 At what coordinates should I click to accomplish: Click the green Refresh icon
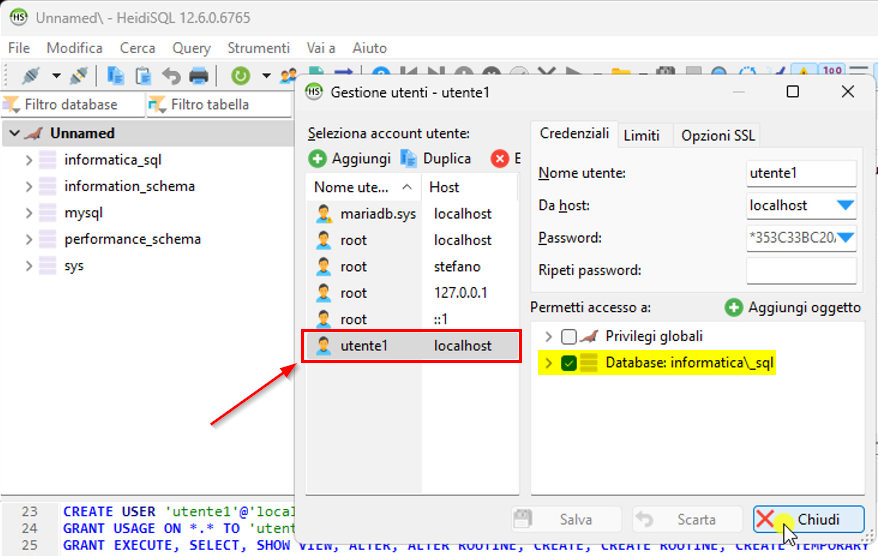[241, 76]
